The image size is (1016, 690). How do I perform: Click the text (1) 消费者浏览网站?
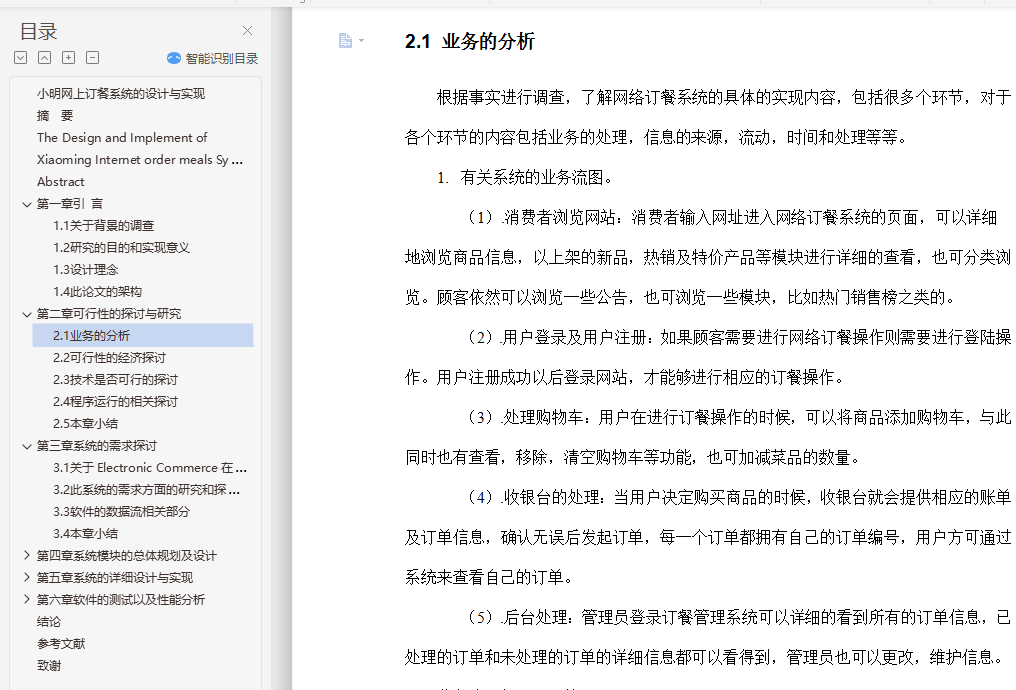[542, 218]
